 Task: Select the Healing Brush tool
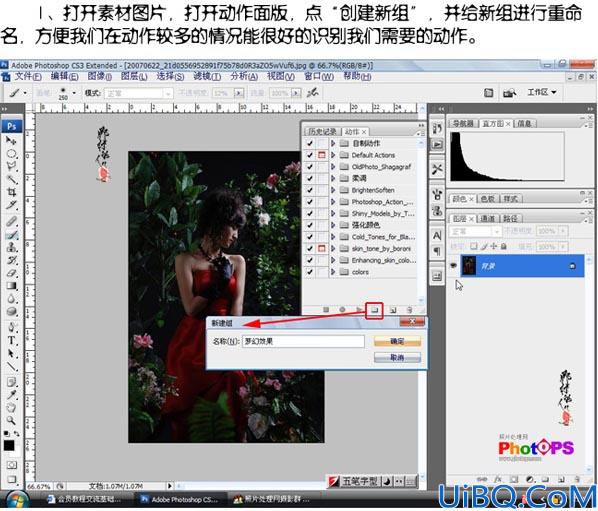click(11, 221)
